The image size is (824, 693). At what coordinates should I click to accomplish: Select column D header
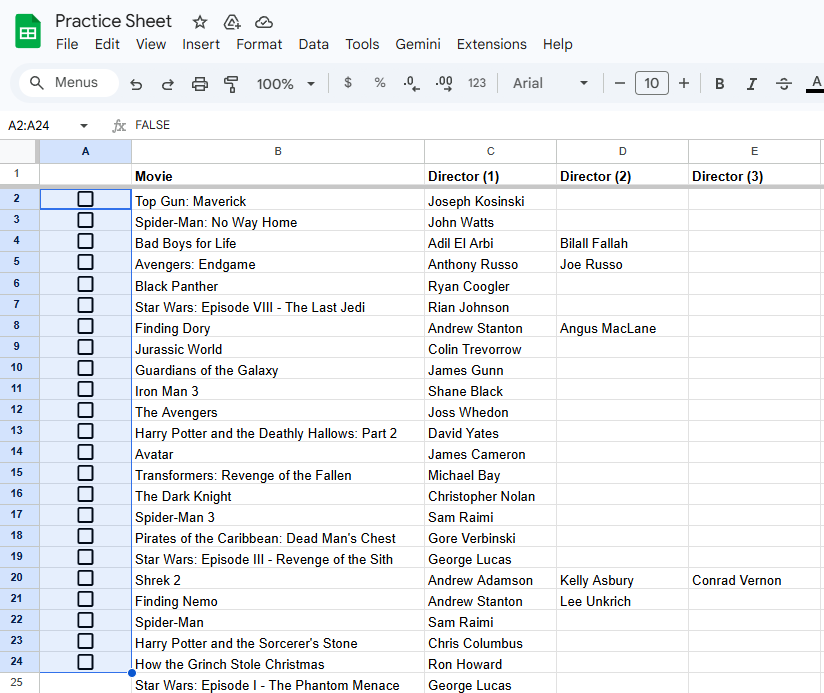[622, 151]
